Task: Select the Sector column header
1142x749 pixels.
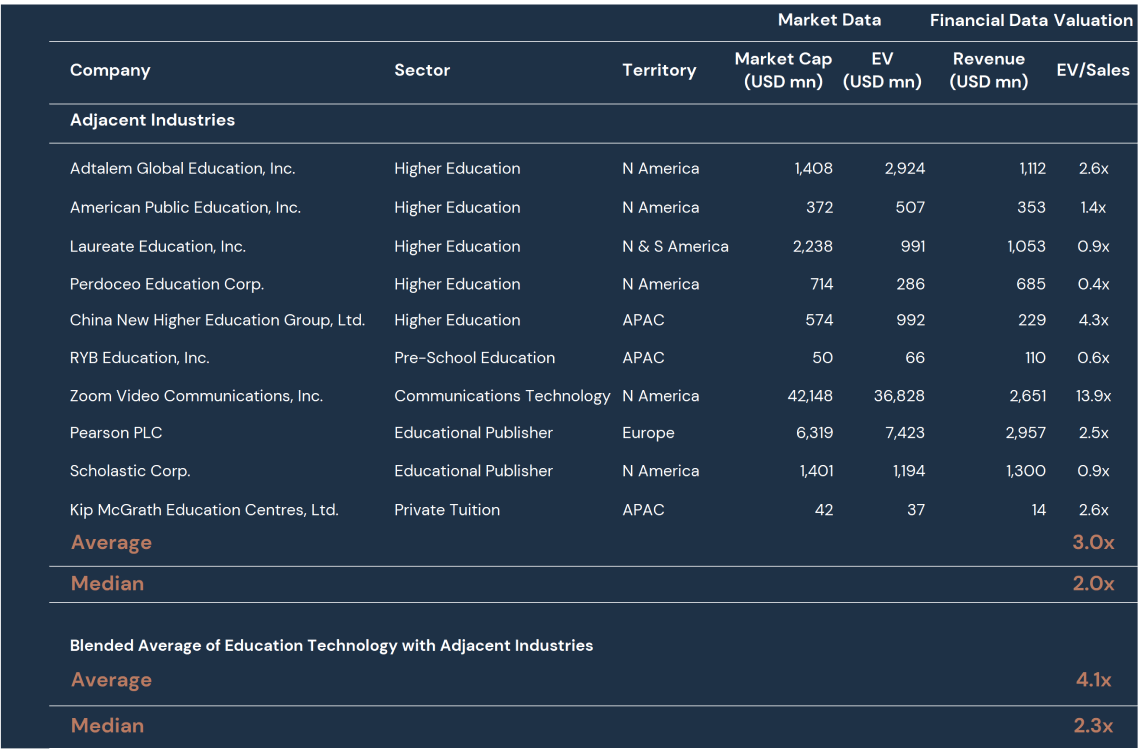Action: tap(422, 70)
